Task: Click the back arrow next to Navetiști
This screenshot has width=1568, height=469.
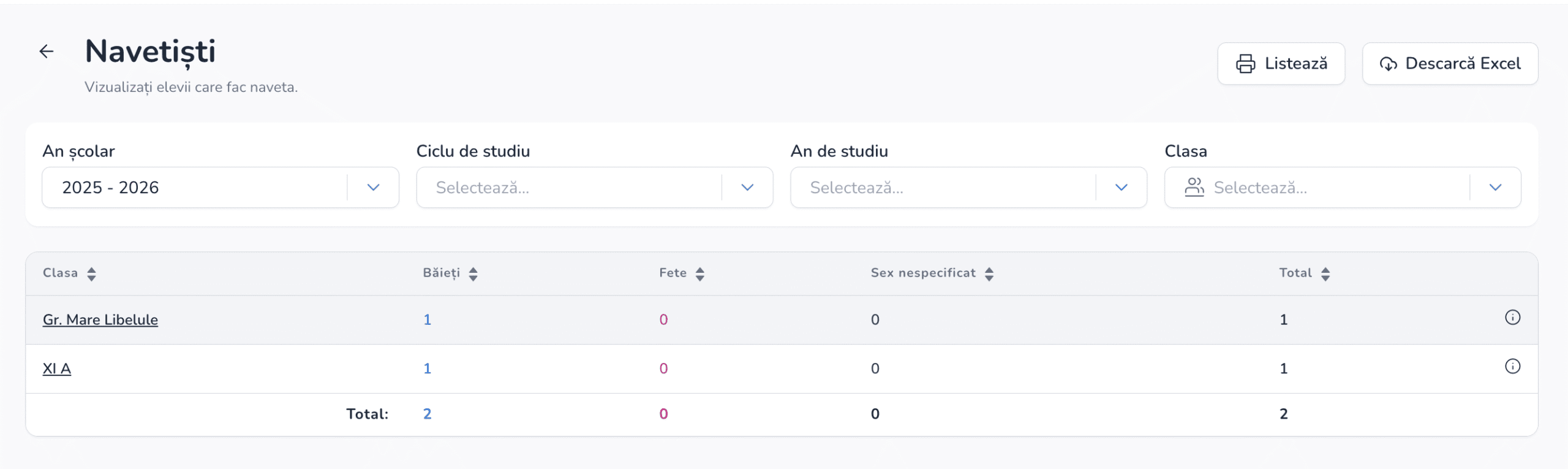Action: (47, 51)
